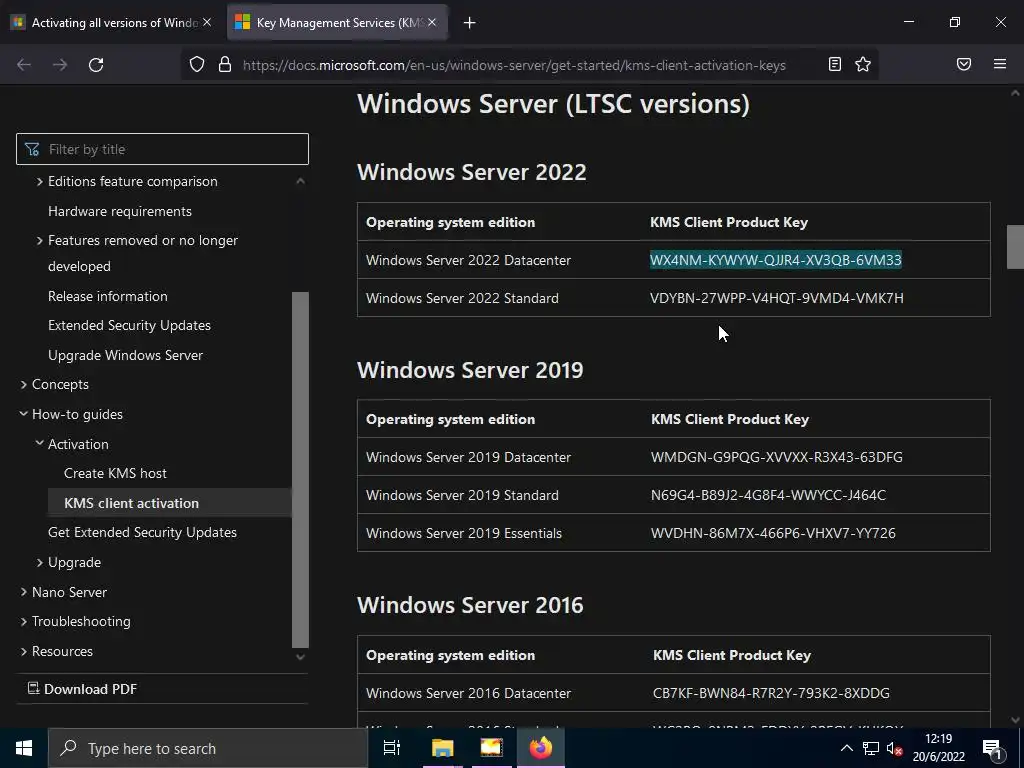This screenshot has height=768, width=1024.
Task: Open Release information page
Action: pos(108,296)
